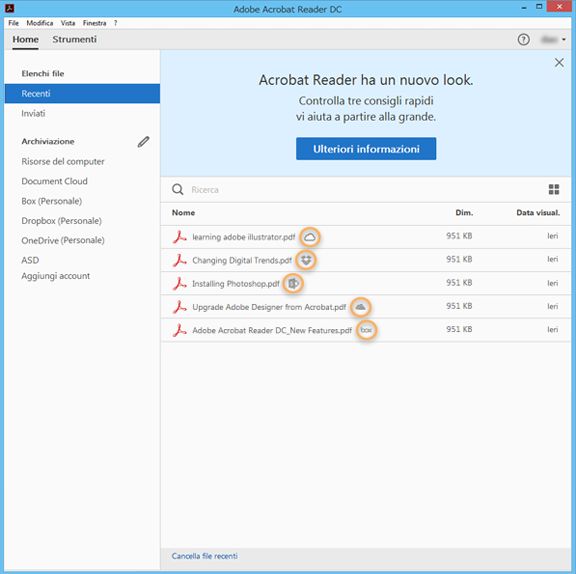
Task: Click the PDF icon of Upgrade Adobe Designer from Acrobat.pdf
Action: click(180, 307)
